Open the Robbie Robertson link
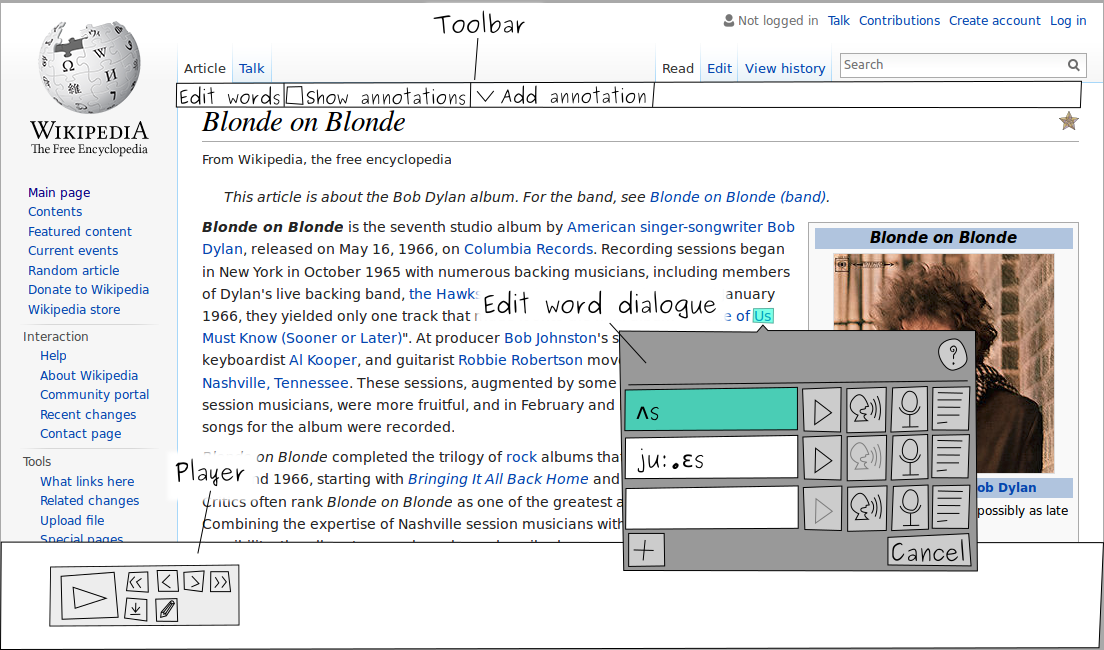The height and width of the screenshot is (650, 1104). click(x=520, y=360)
